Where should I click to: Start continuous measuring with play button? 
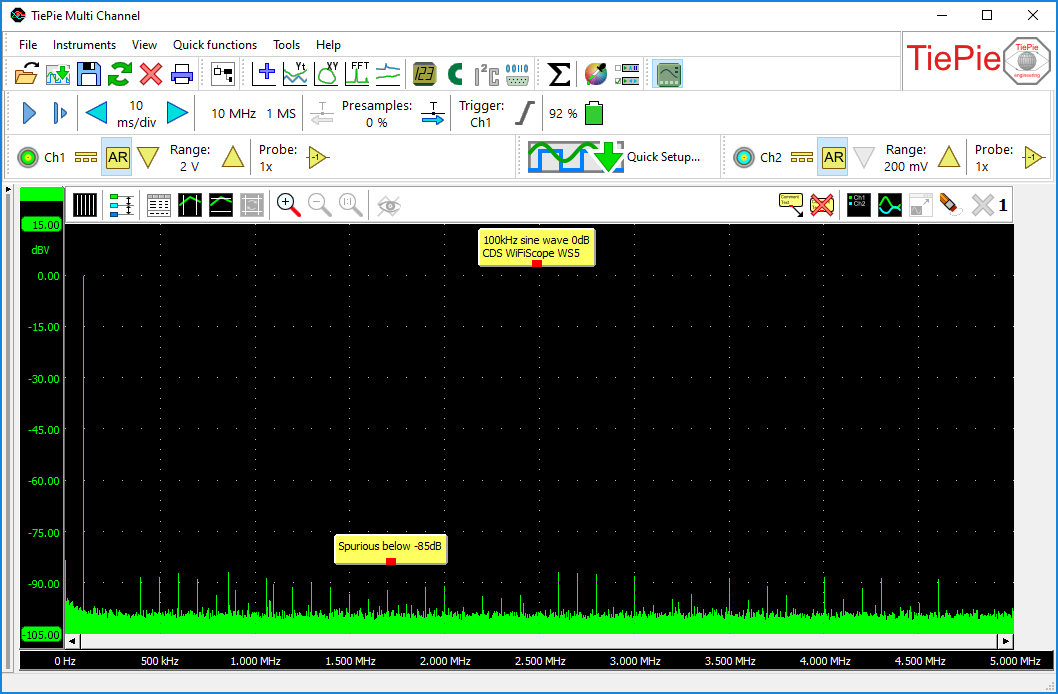point(29,113)
